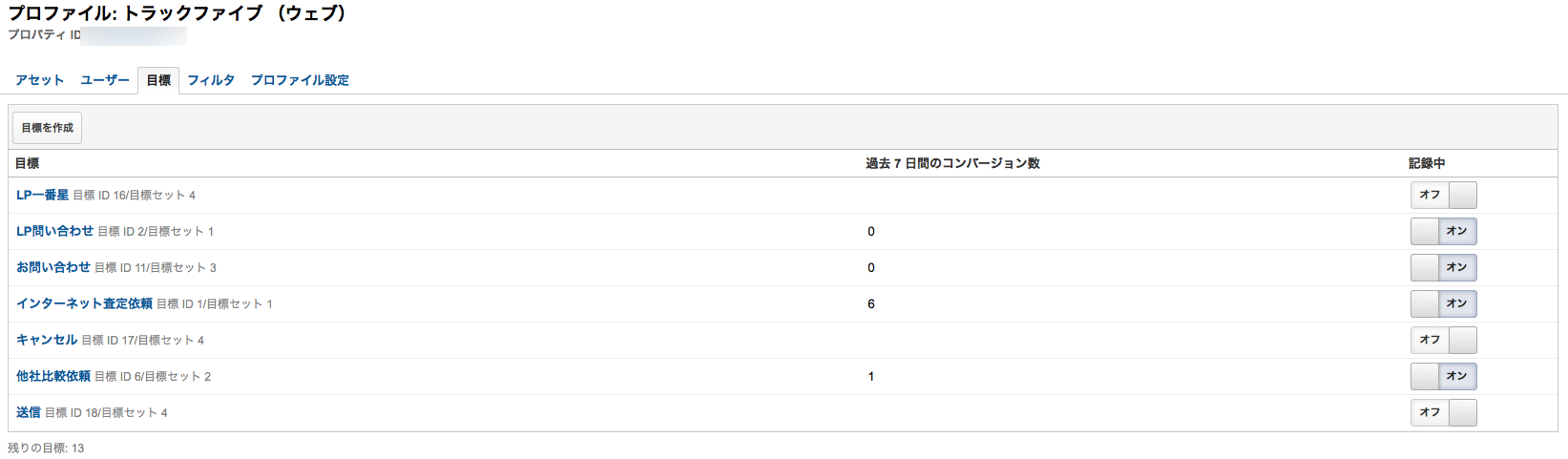1568x459 pixels.
Task: Go to the フィルタ tab
Action: coord(211,80)
